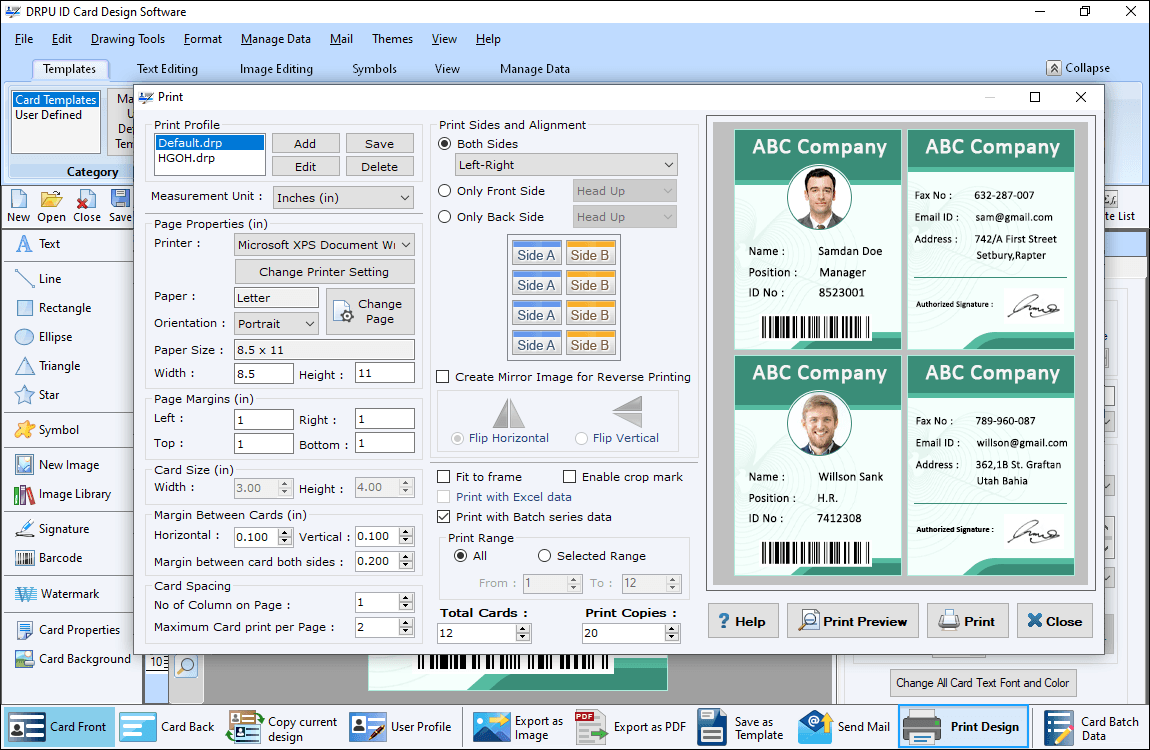Open the Measurement Unit dropdown
This screenshot has height=750, width=1150.
click(343, 198)
